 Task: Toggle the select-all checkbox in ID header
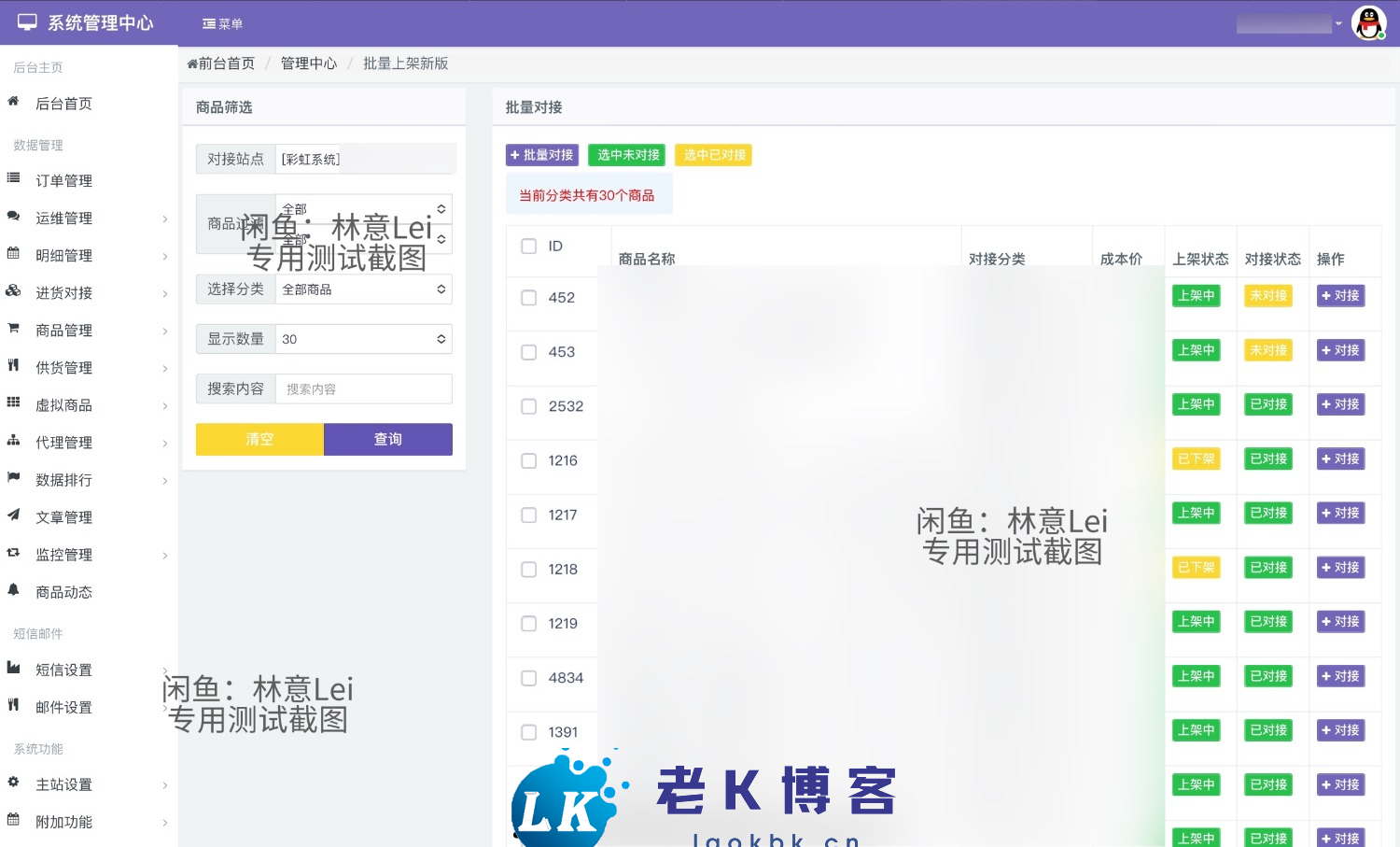(529, 247)
